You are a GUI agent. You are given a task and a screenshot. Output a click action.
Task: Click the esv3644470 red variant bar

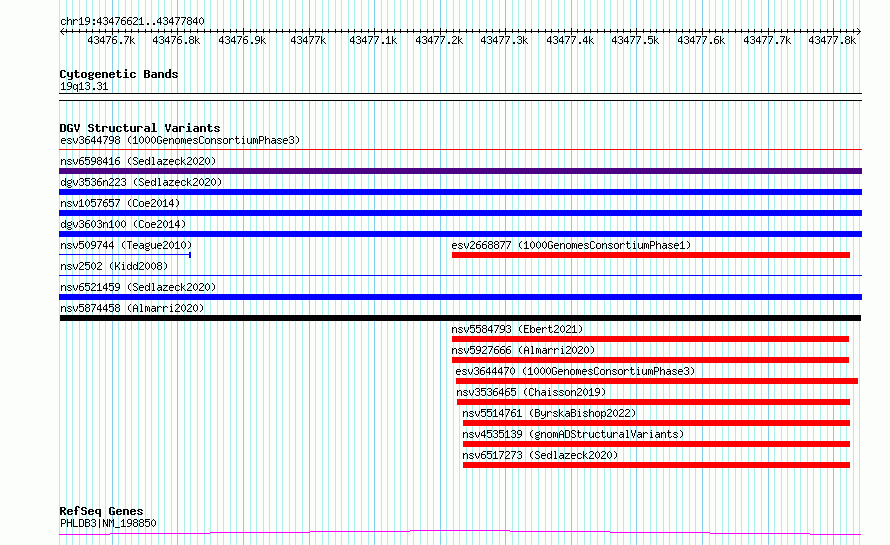[656, 381]
